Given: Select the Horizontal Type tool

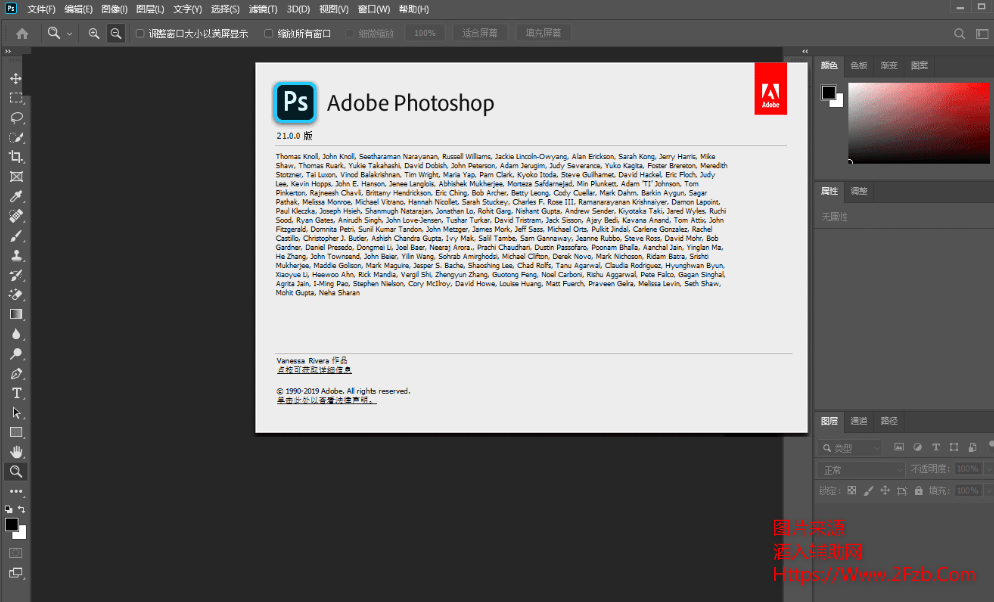Looking at the screenshot, I should pos(16,393).
